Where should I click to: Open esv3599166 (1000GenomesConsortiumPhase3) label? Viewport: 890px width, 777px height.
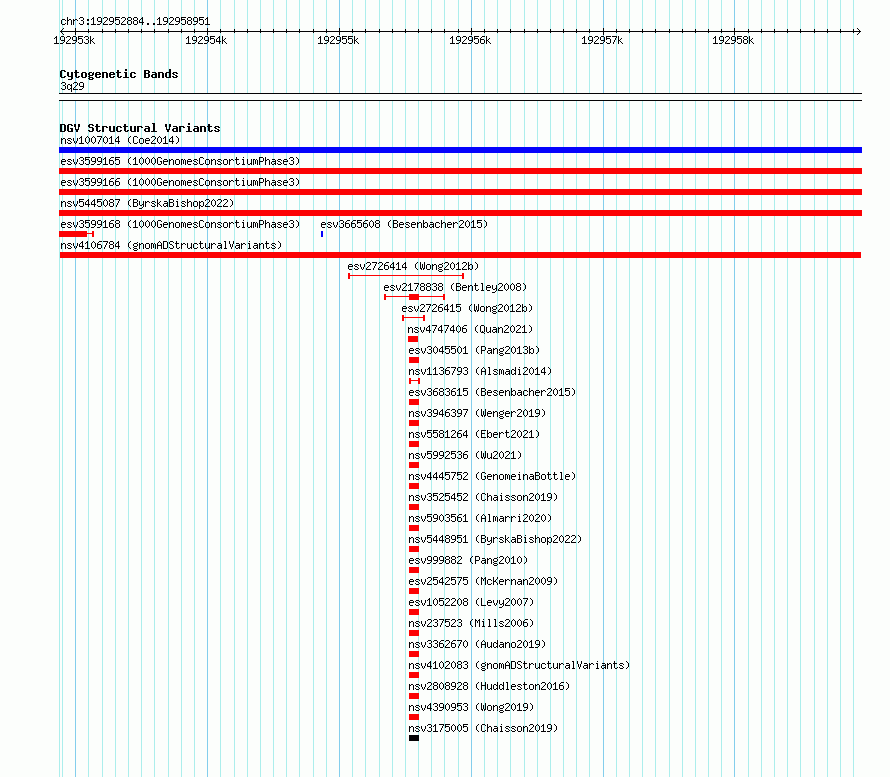pos(180,182)
